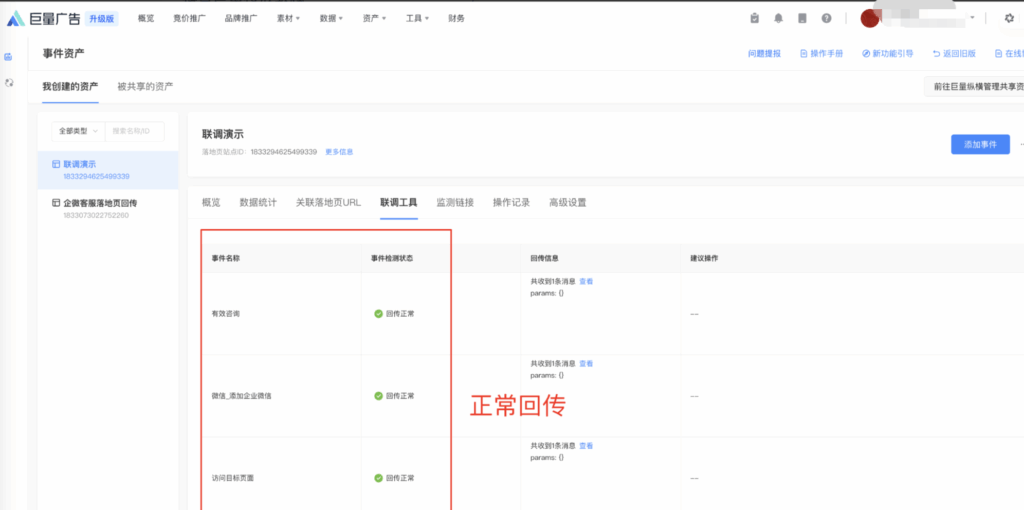Open the notification bell
The image size is (1024, 510).
[778, 18]
